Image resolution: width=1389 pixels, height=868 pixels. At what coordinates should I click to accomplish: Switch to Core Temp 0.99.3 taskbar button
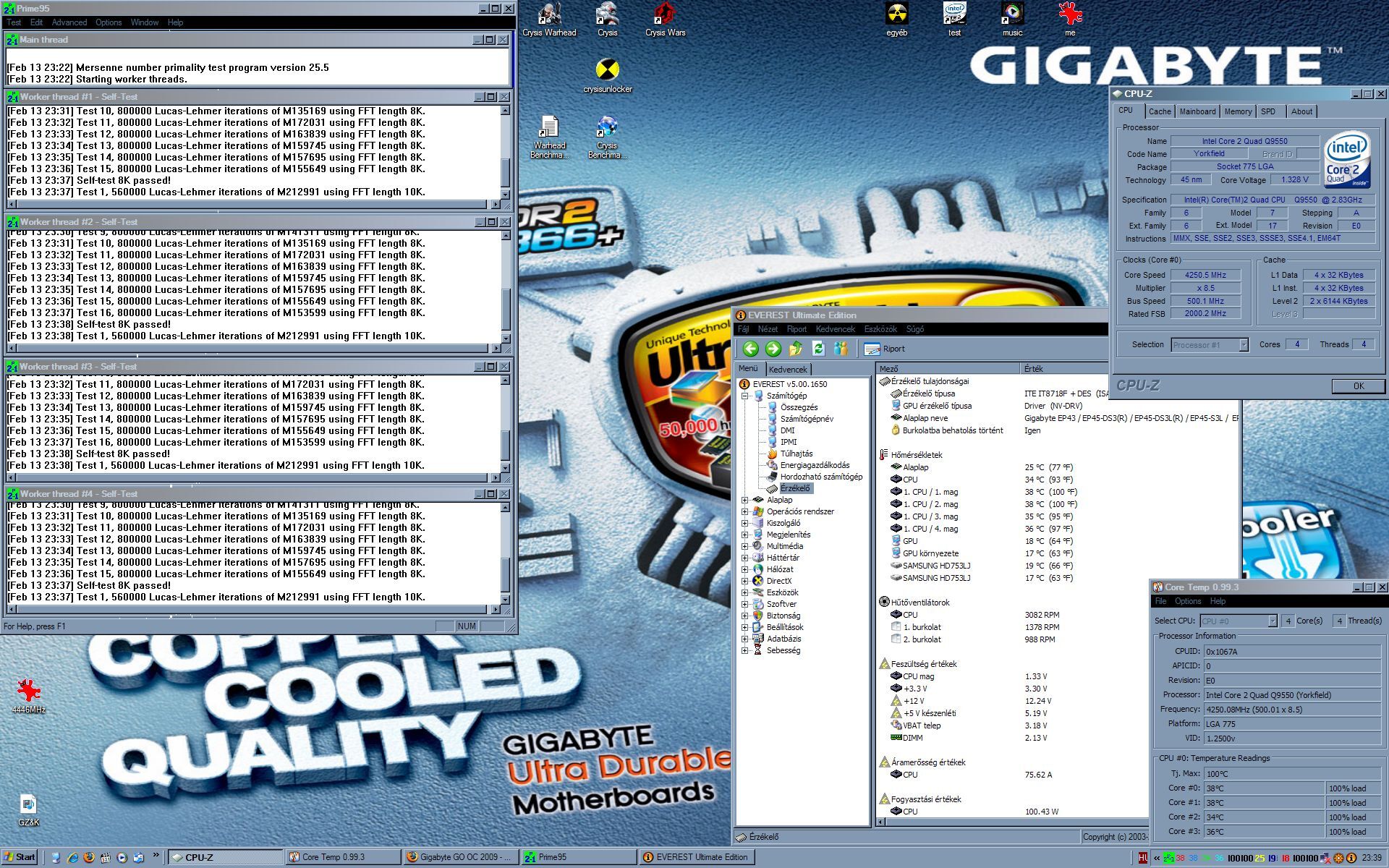coord(343,857)
